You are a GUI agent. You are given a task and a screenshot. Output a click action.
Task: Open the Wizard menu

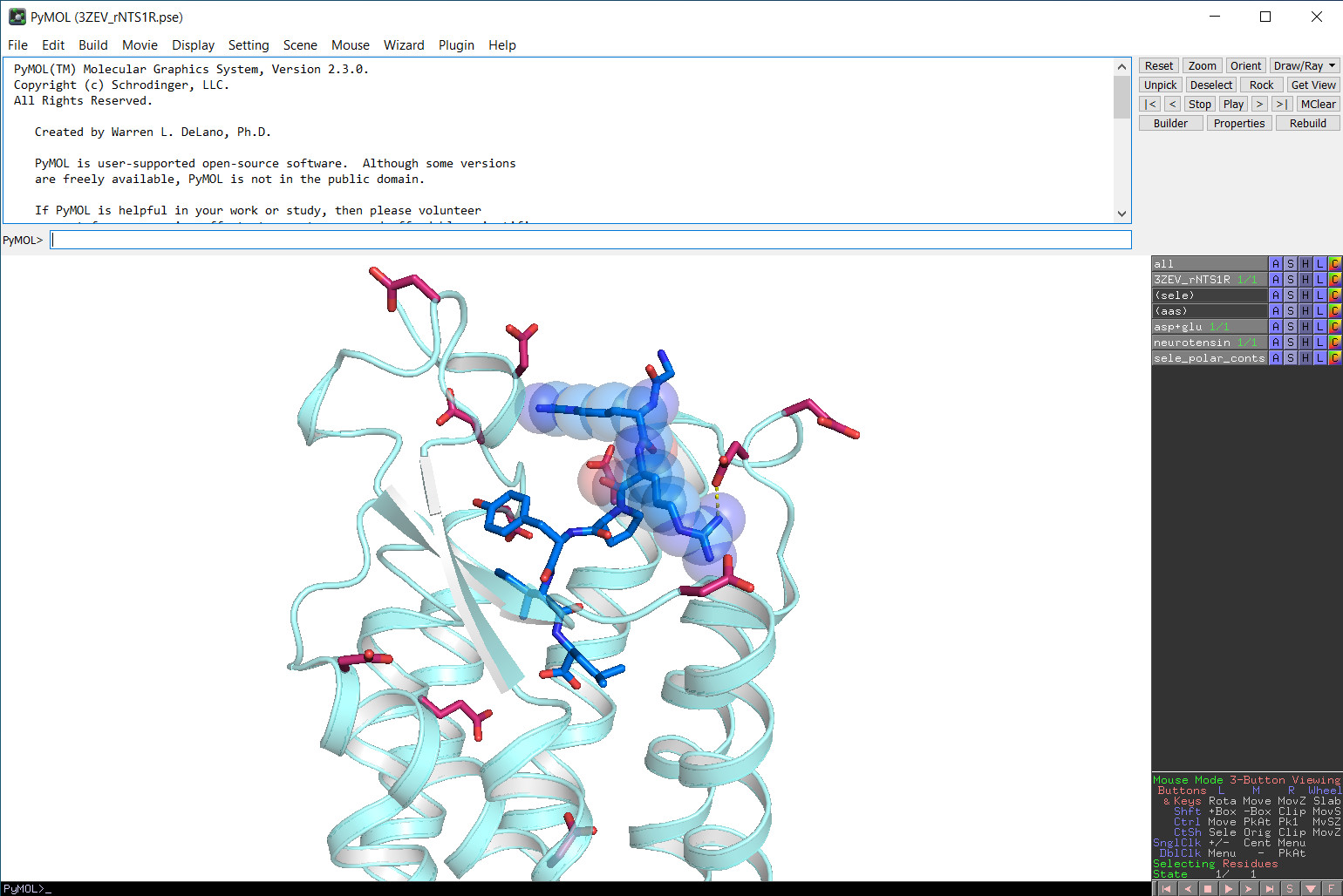[x=404, y=45]
